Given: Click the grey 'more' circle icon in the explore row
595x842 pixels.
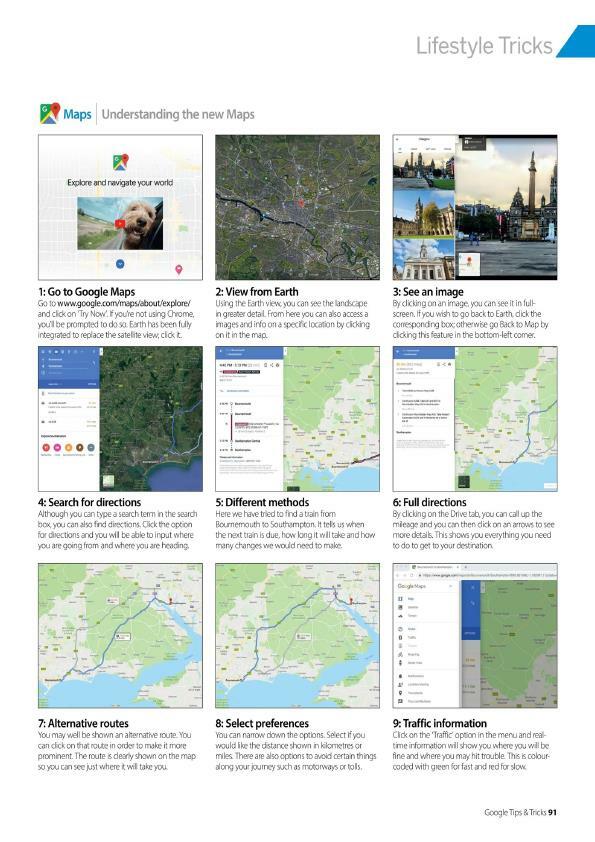Looking at the screenshot, I should tap(91, 447).
